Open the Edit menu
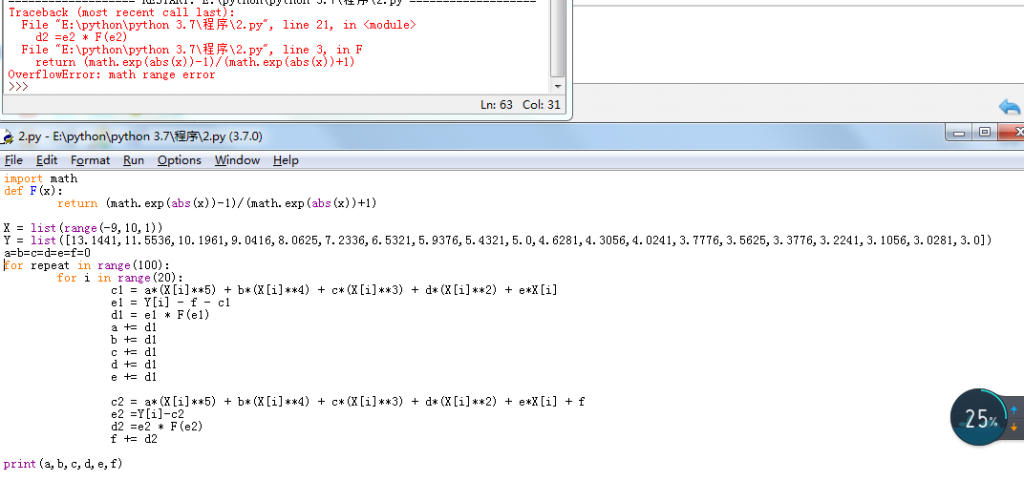 [x=46, y=160]
